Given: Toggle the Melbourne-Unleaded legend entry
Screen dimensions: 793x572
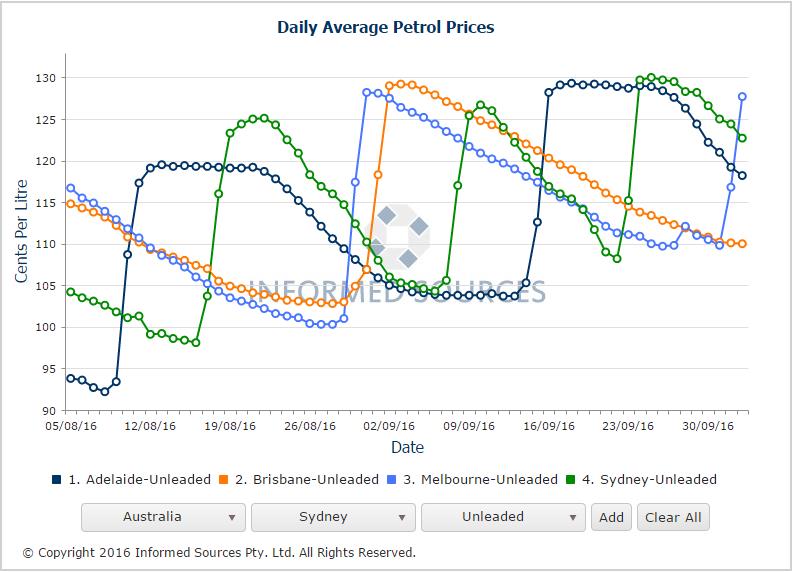Looking at the screenshot, I should point(472,479).
